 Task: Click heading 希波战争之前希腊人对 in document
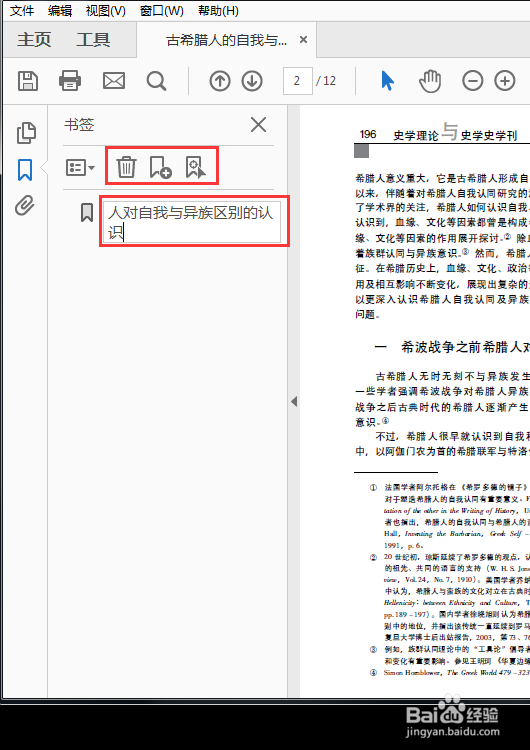[x=465, y=347]
